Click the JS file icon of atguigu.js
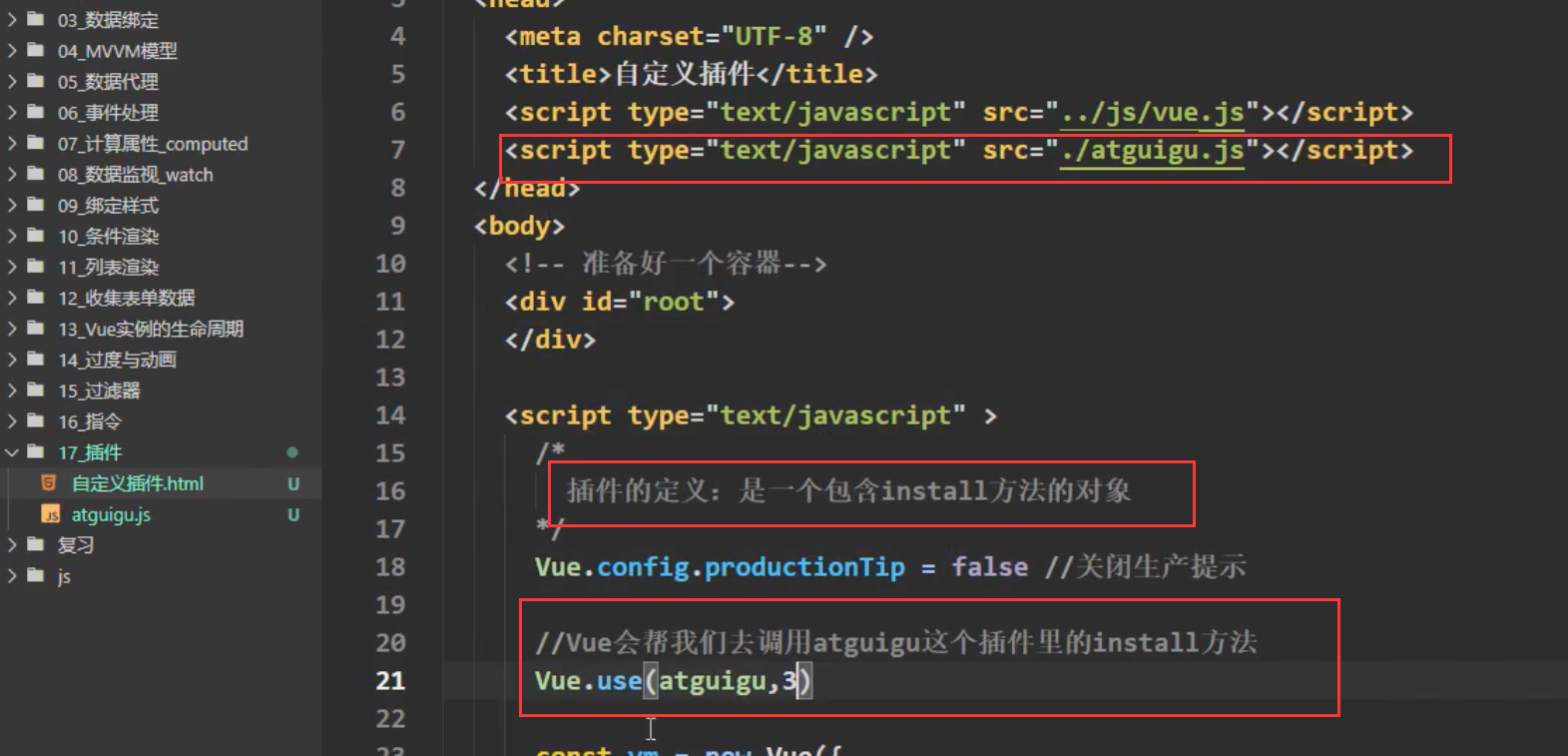This screenshot has width=1568, height=756. click(51, 514)
